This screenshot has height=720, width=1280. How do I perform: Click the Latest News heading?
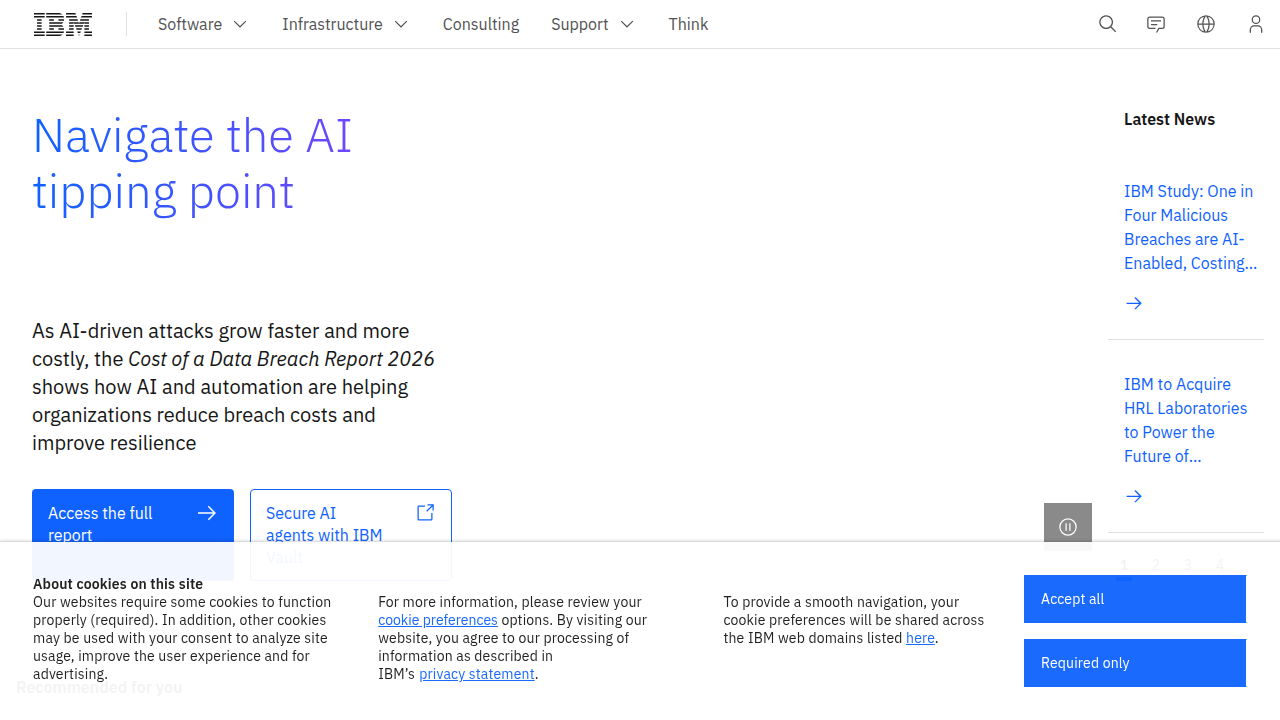pyautogui.click(x=1169, y=119)
